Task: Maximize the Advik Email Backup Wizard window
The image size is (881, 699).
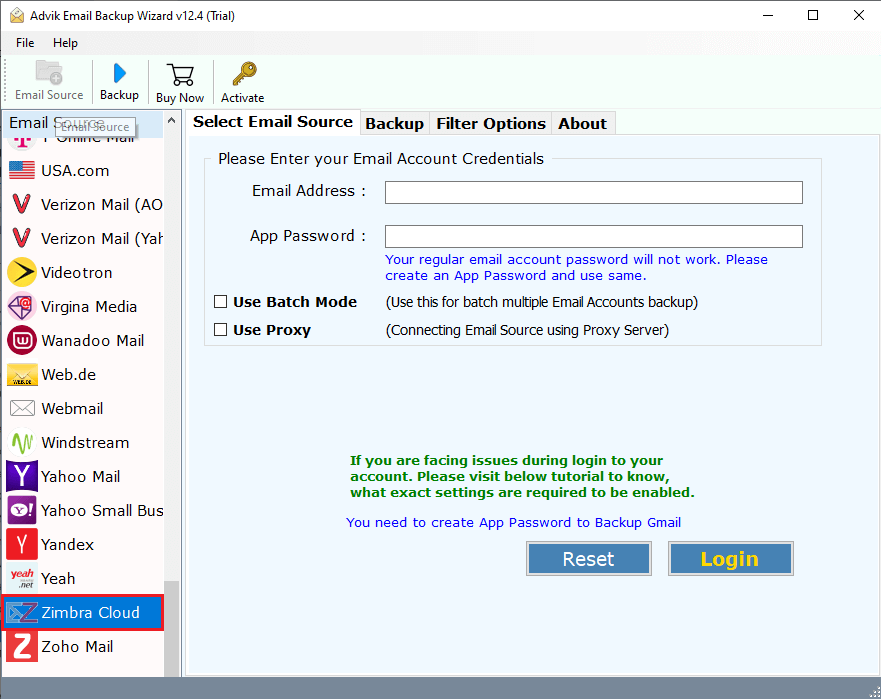Action: click(812, 15)
